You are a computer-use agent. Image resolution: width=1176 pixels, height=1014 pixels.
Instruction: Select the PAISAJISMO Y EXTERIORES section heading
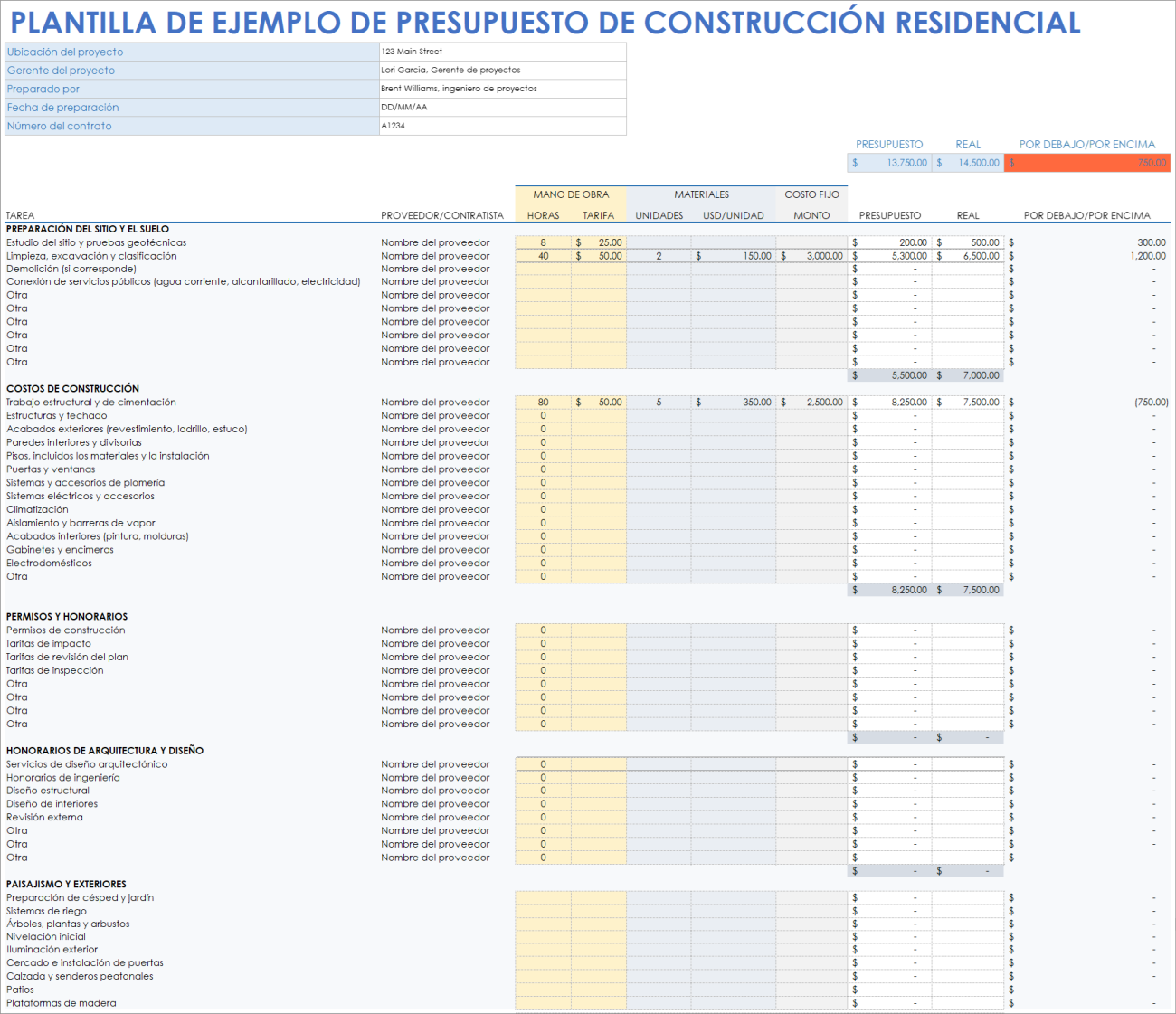tap(65, 884)
